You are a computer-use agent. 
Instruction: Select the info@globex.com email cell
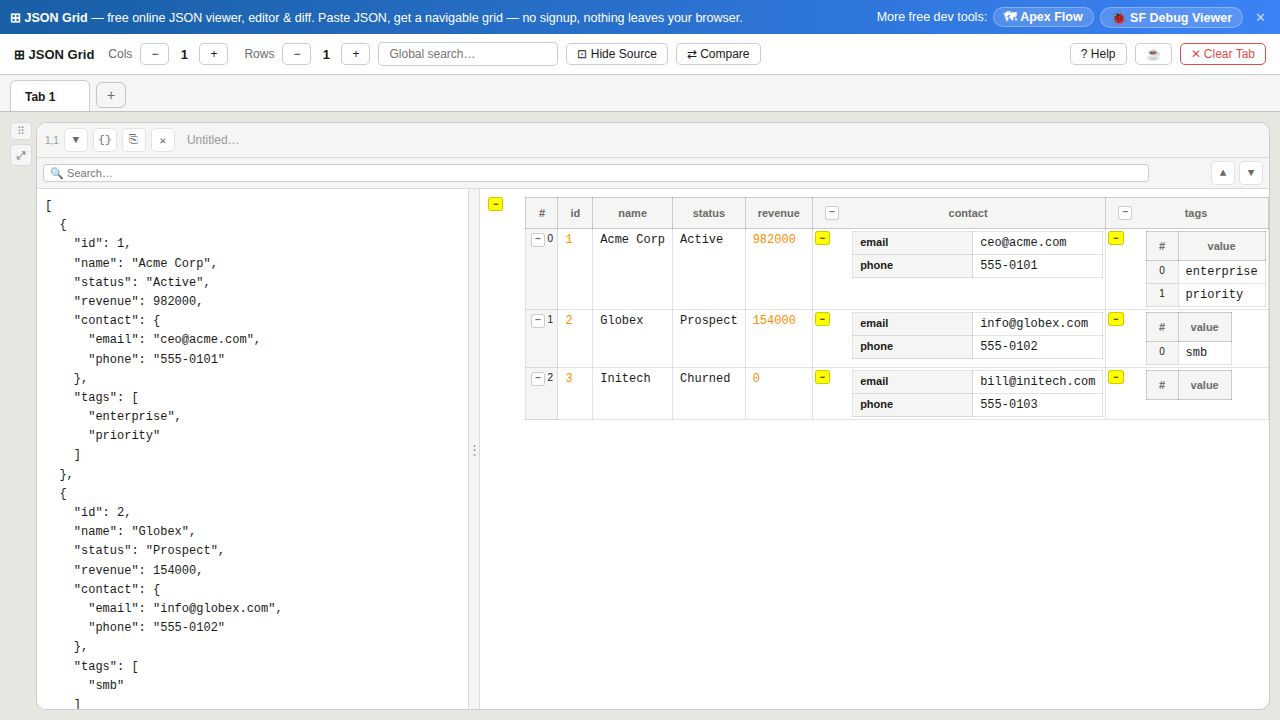point(1037,323)
